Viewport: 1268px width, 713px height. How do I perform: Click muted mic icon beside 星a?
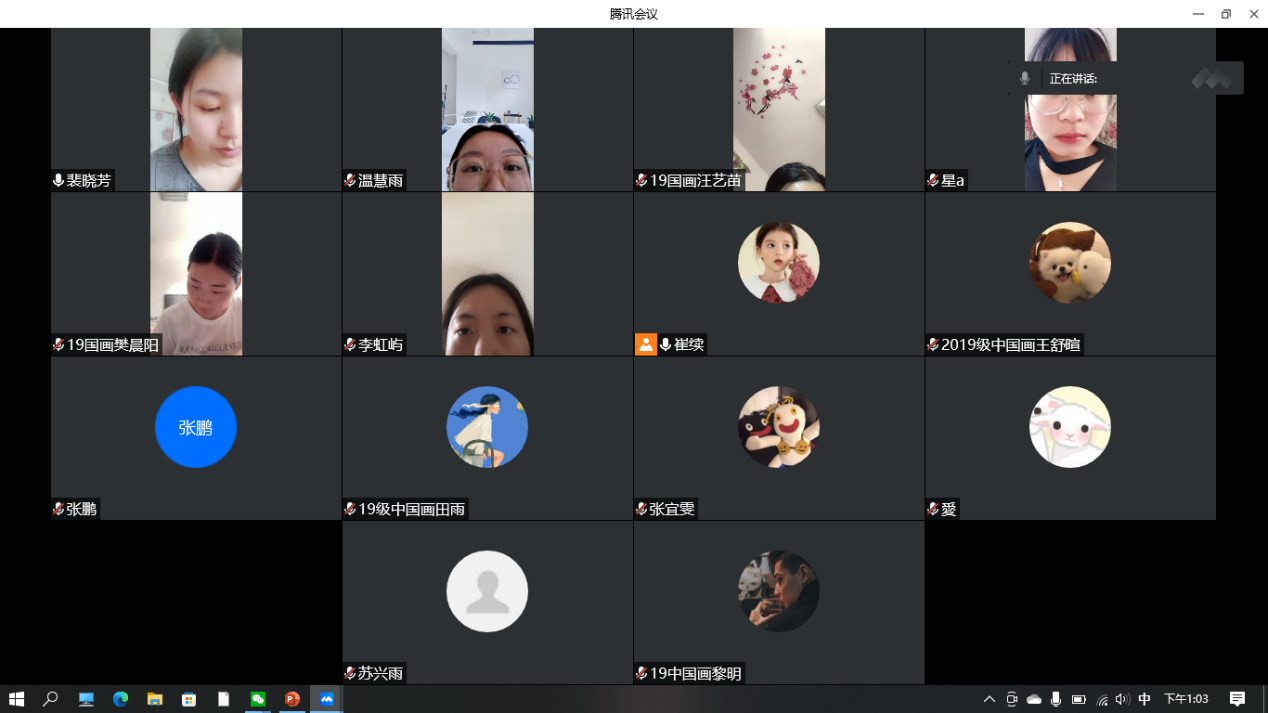coord(933,180)
